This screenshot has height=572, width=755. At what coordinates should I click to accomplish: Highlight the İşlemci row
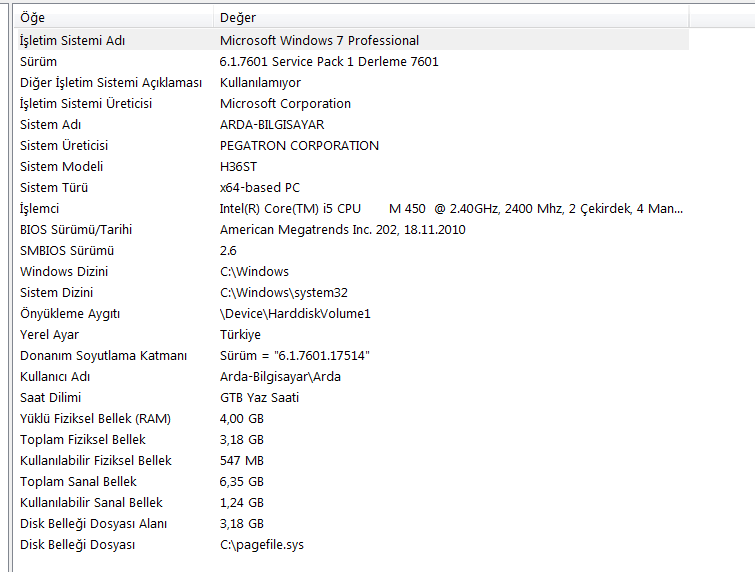coord(40,208)
